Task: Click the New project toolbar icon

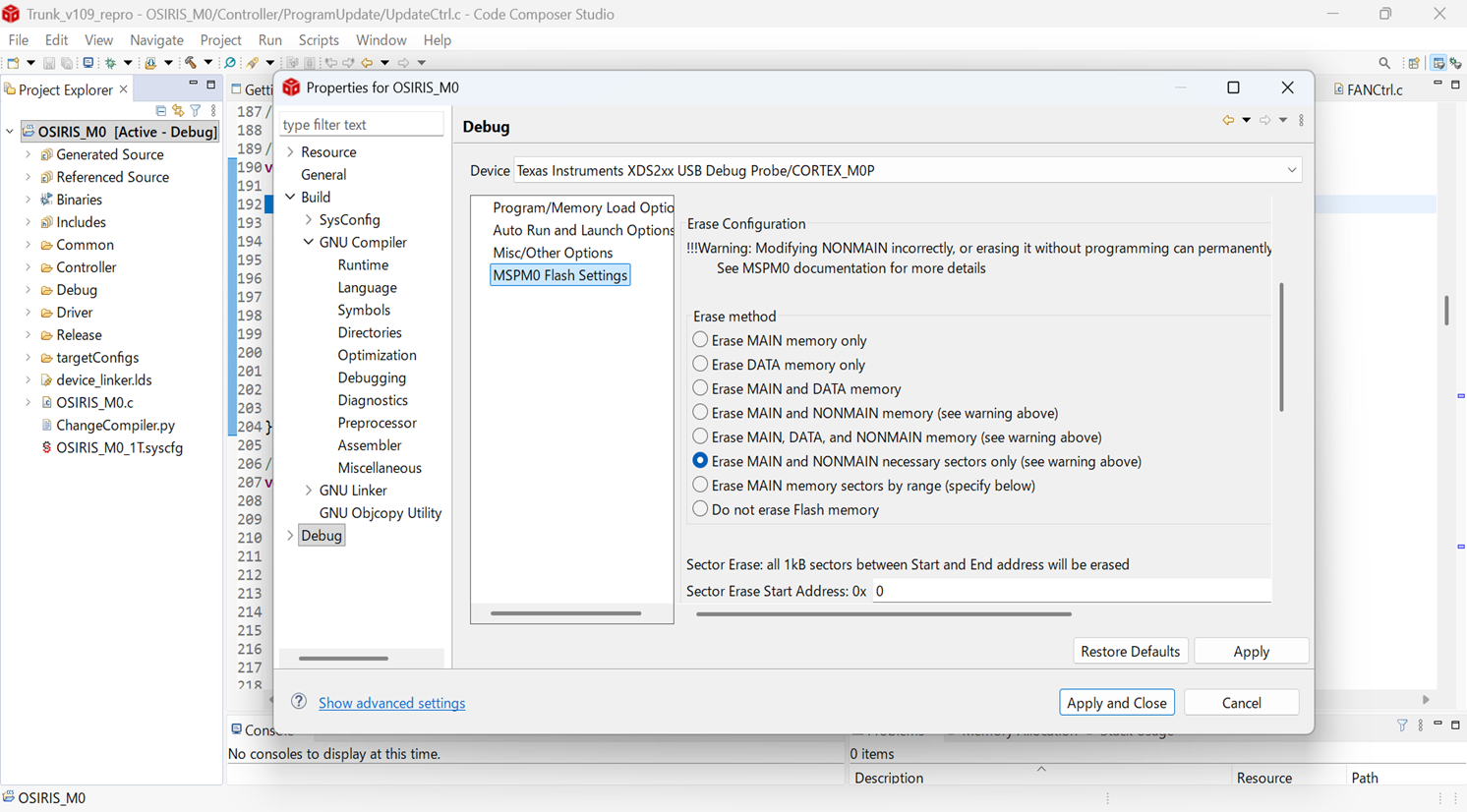Action: 13,63
